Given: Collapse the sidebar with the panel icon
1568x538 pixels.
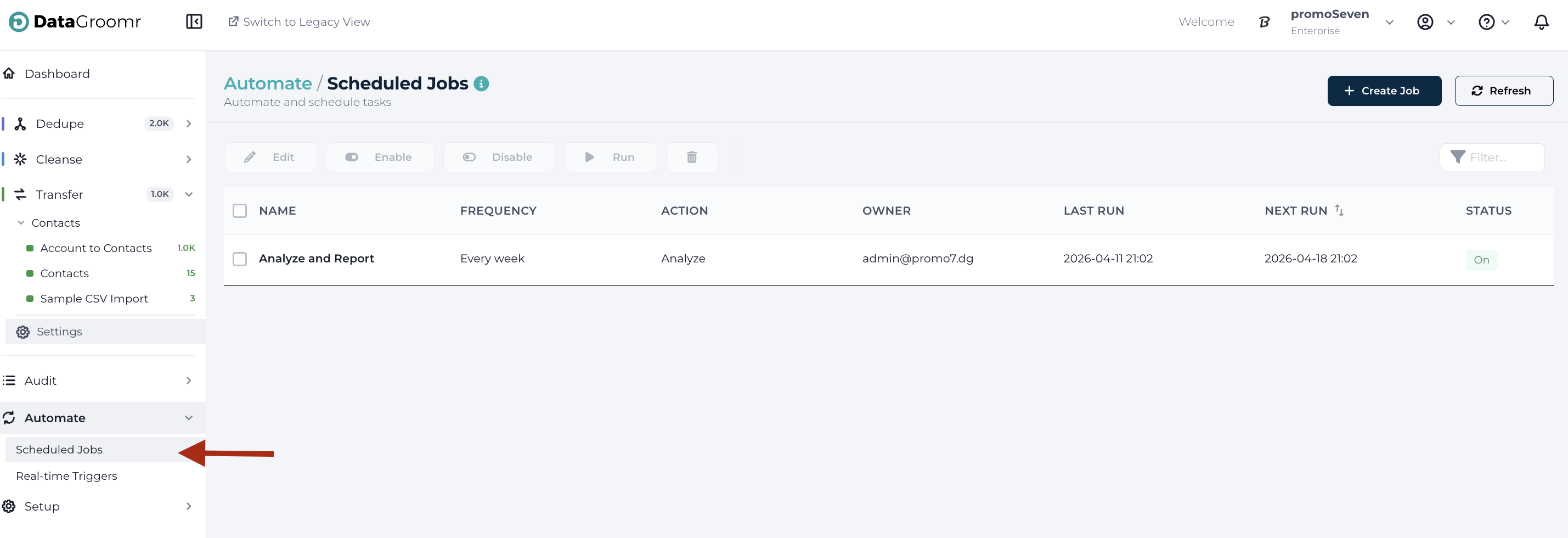Looking at the screenshot, I should coord(194,22).
